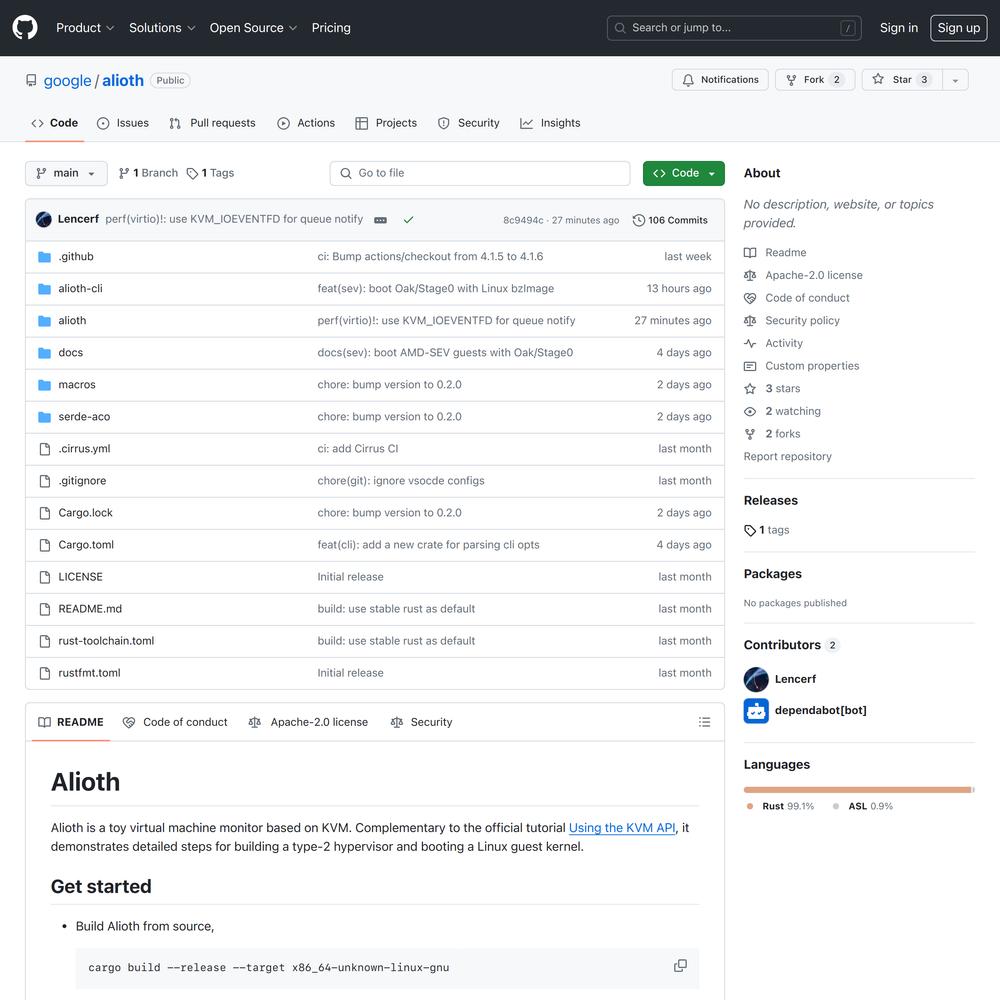The height and width of the screenshot is (1000, 1000).
Task: Open the rust-toolchain.toml file
Action: coord(107,641)
